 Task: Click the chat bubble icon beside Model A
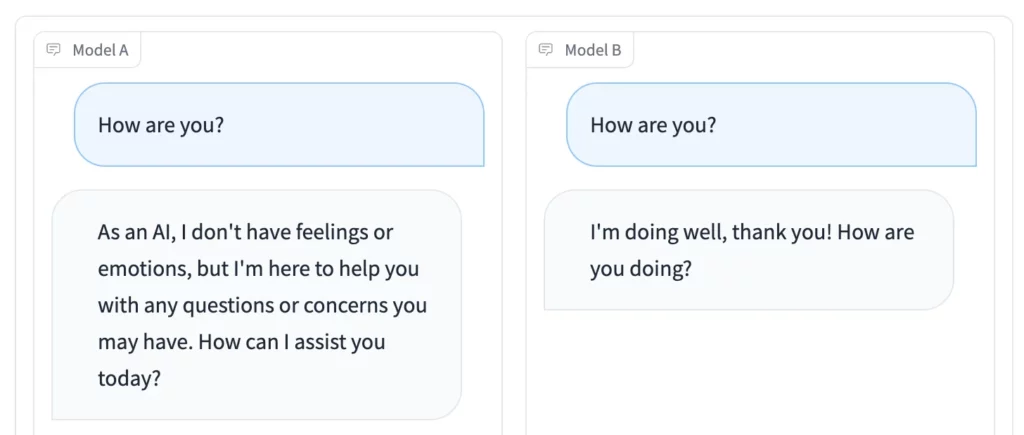pos(54,50)
